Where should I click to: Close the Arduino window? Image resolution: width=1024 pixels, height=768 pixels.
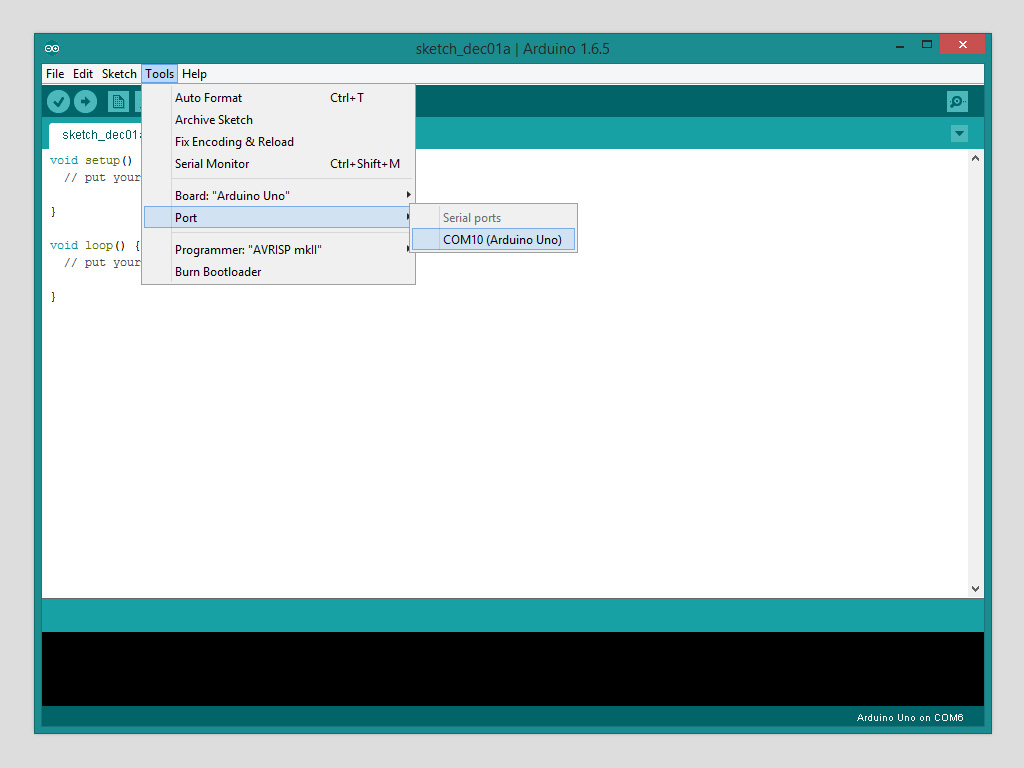pos(963,44)
